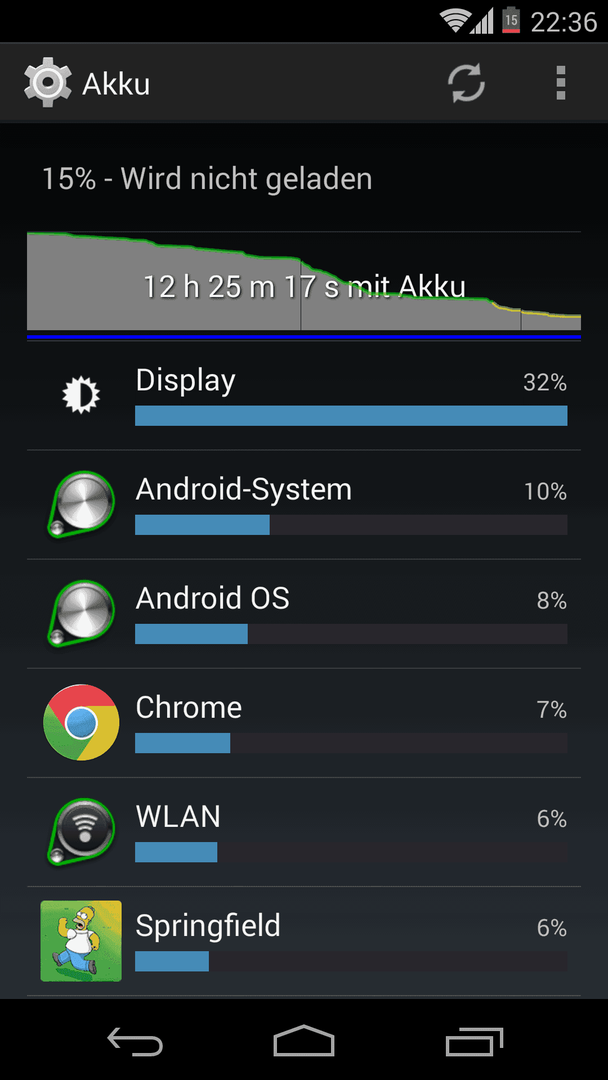Tap the Akku title in action bar
This screenshot has height=1080, width=608.
116,84
